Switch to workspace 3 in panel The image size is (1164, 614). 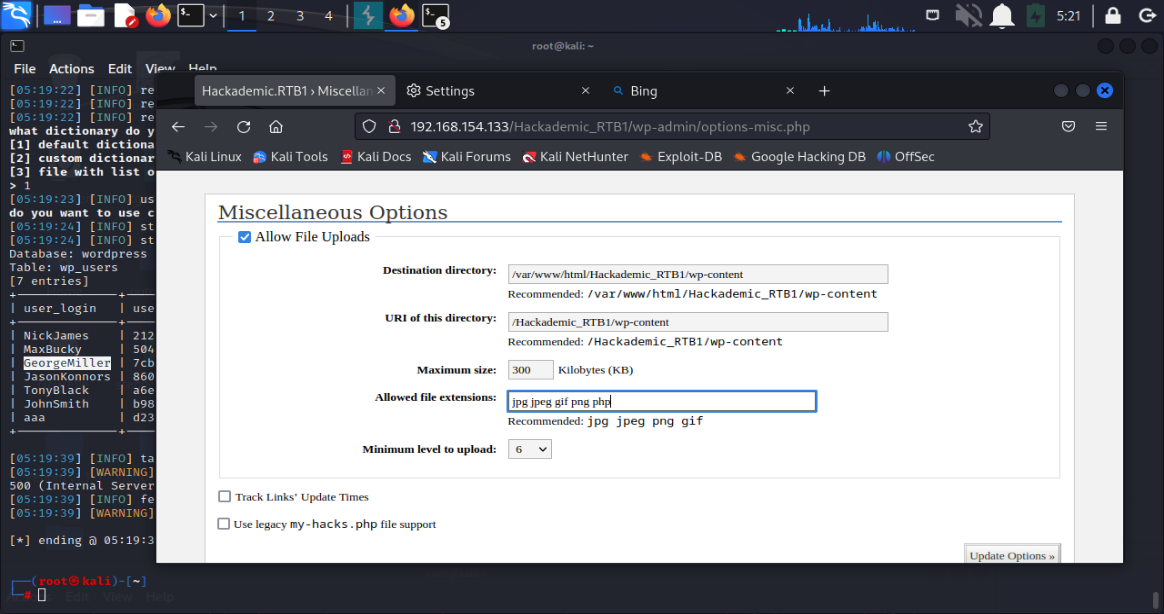click(x=300, y=16)
